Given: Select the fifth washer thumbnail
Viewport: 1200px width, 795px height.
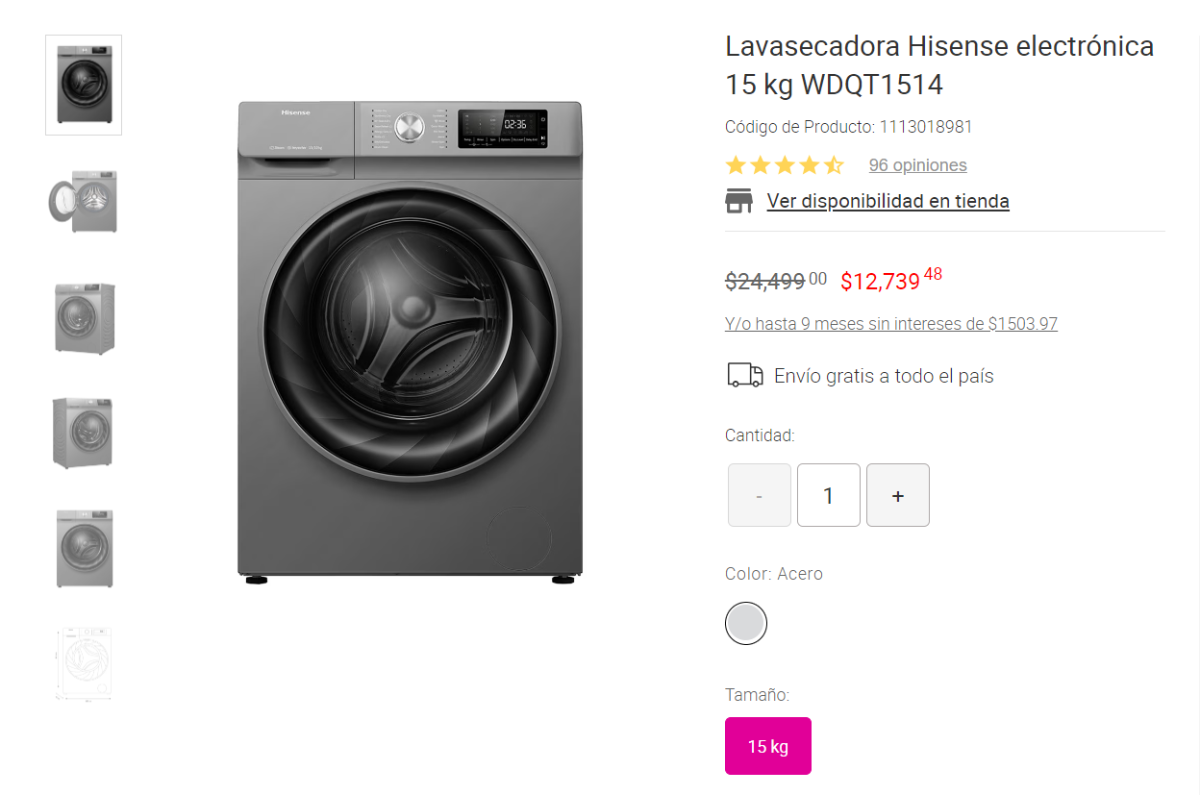Looking at the screenshot, I should click(84, 548).
